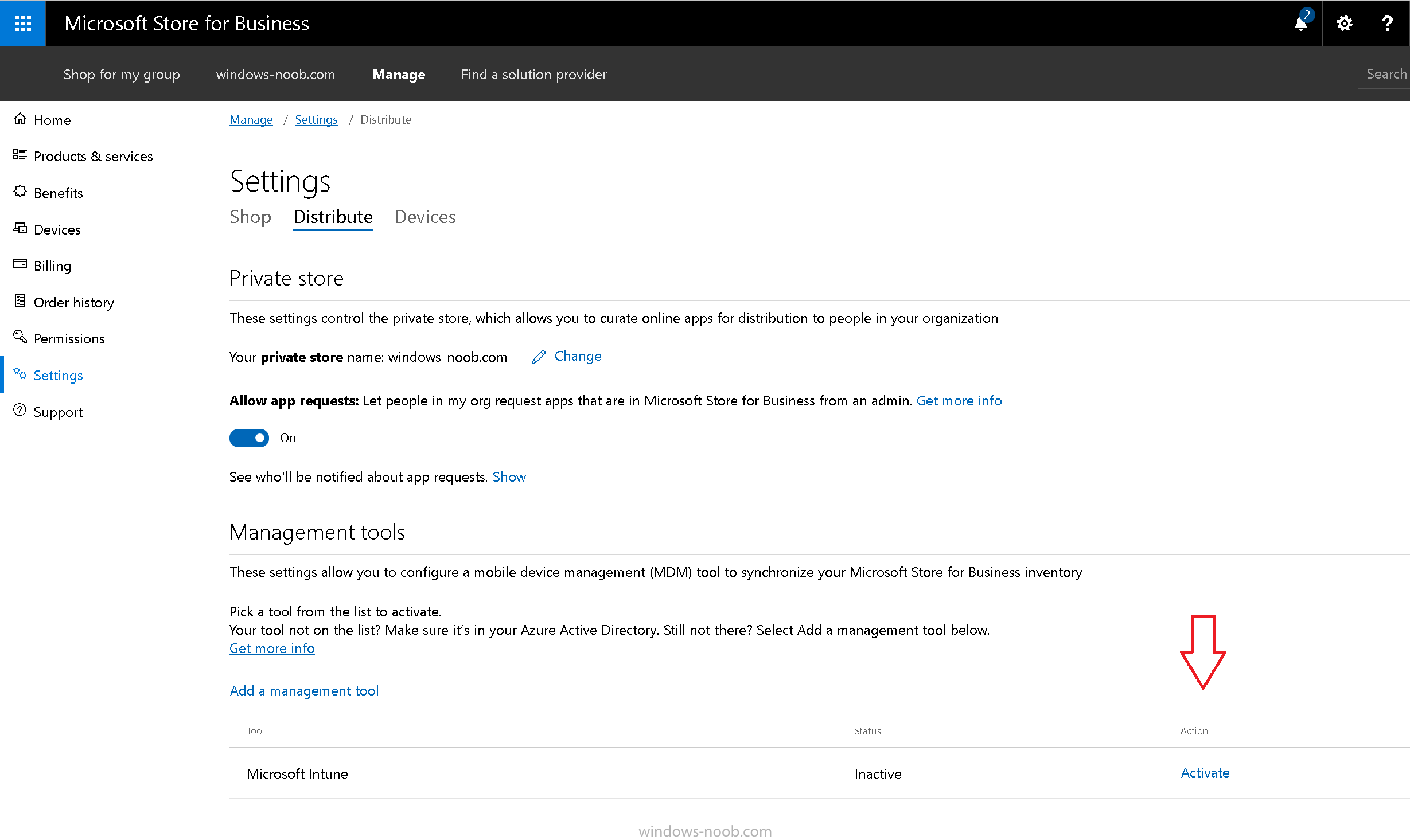Click the Products & services list icon
Screen dimensions: 1410x840
pos(20,155)
